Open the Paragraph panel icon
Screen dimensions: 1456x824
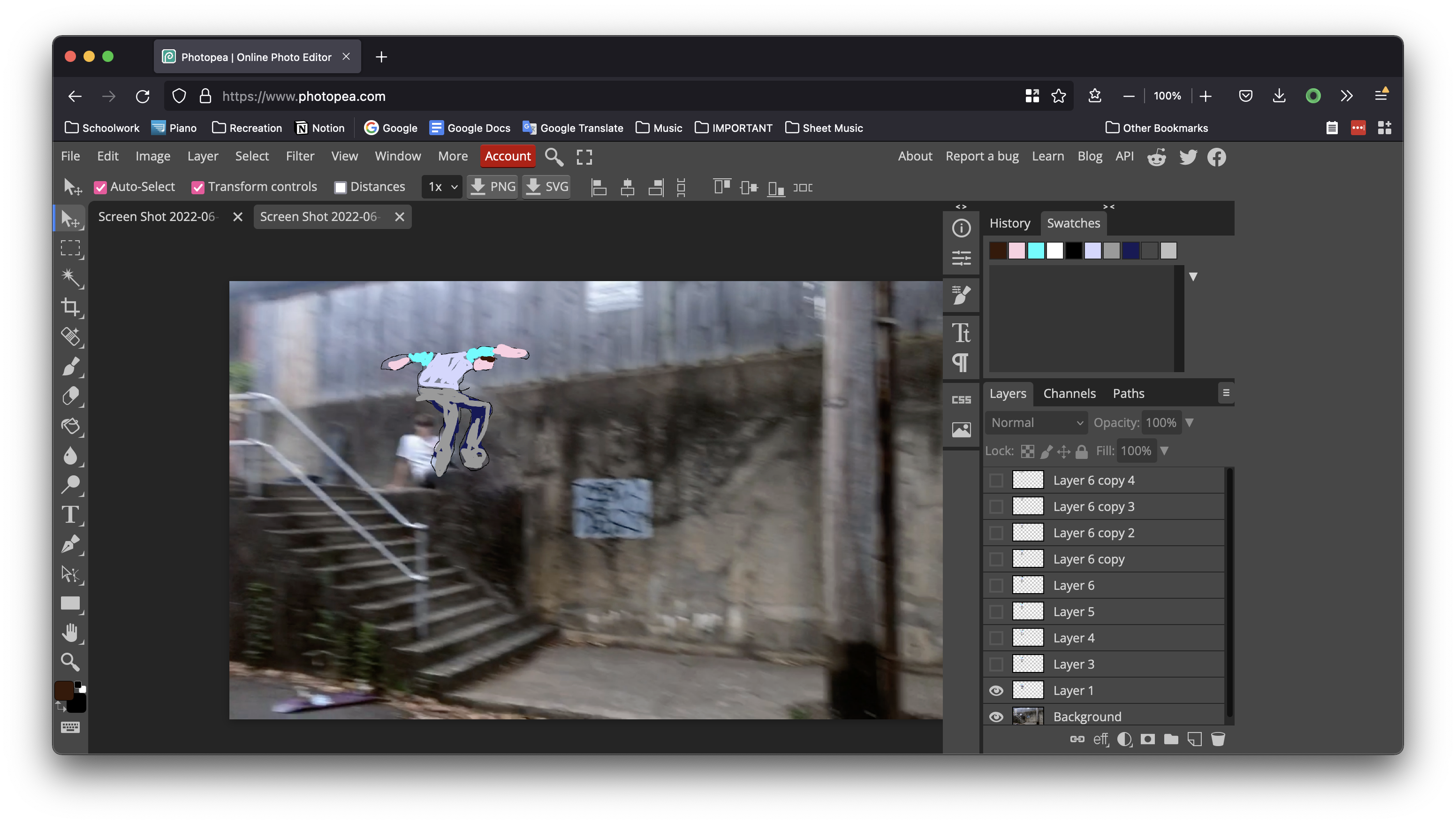961,363
